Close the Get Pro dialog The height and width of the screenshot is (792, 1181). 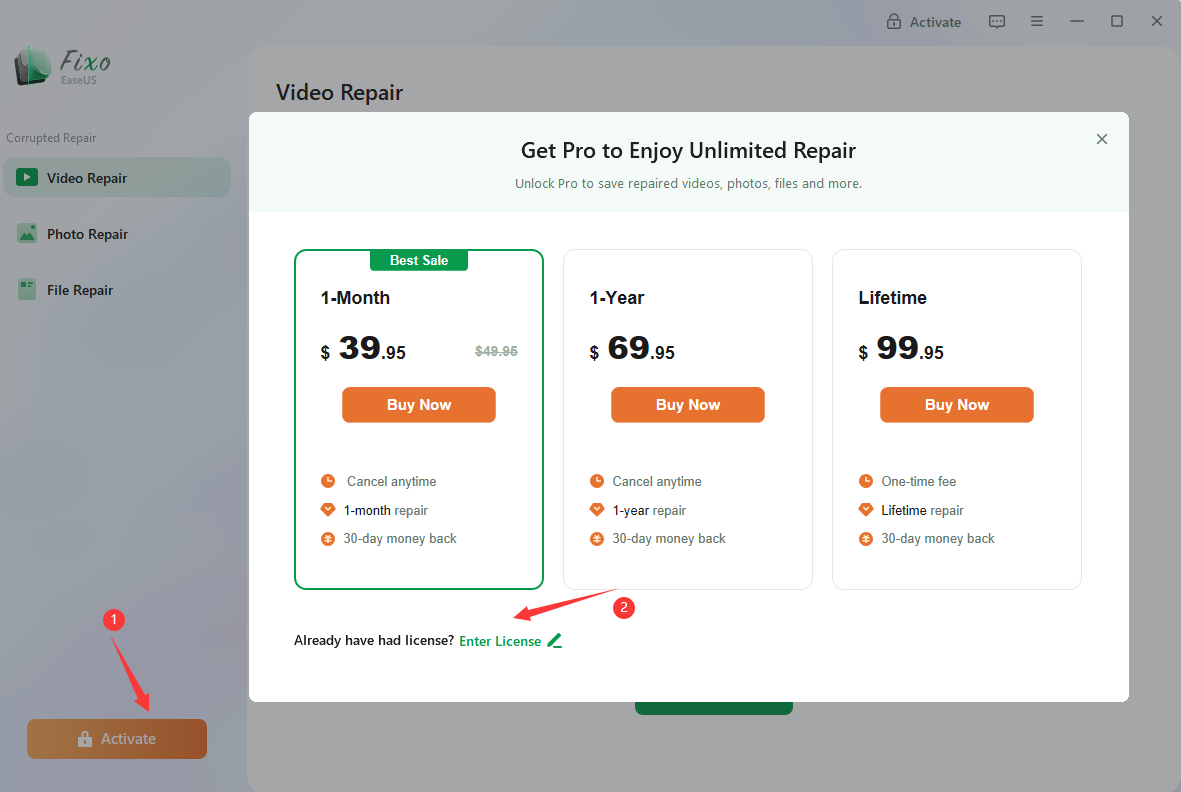click(x=1102, y=139)
